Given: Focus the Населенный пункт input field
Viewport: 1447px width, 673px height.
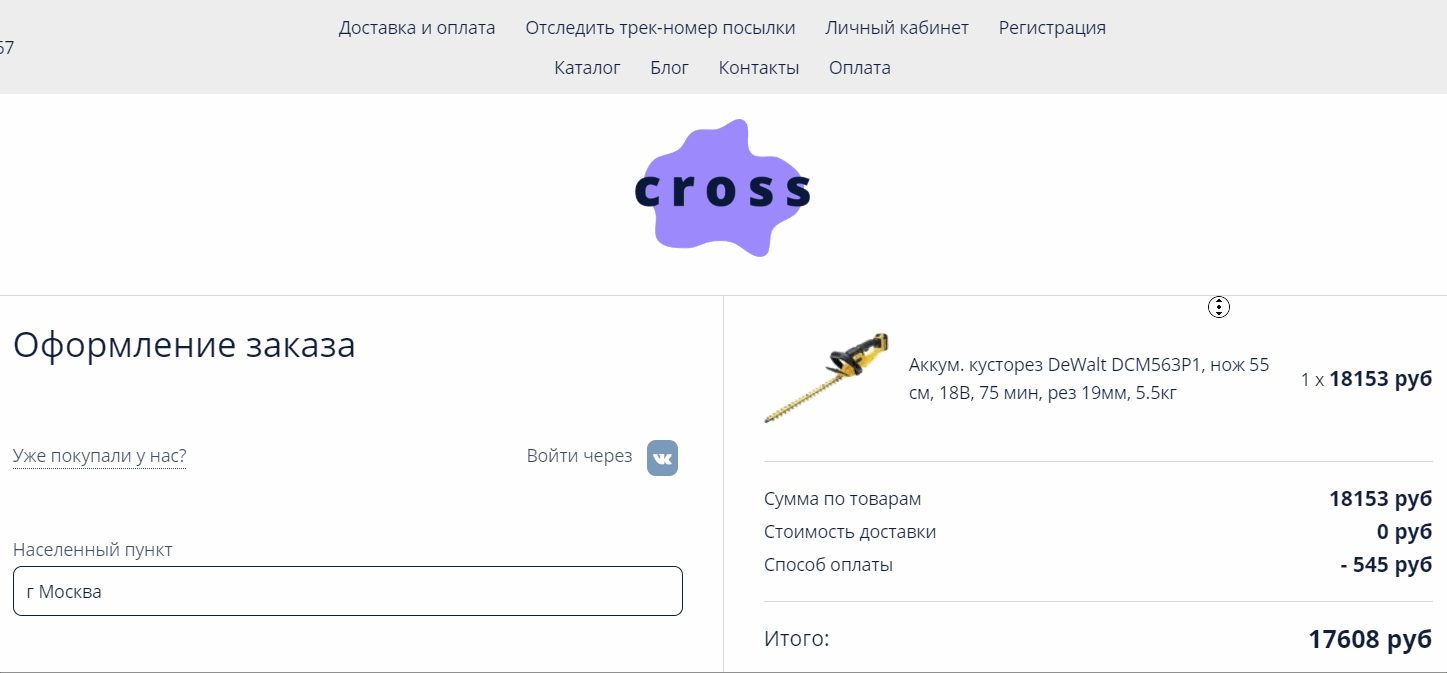Looking at the screenshot, I should pos(348,591).
